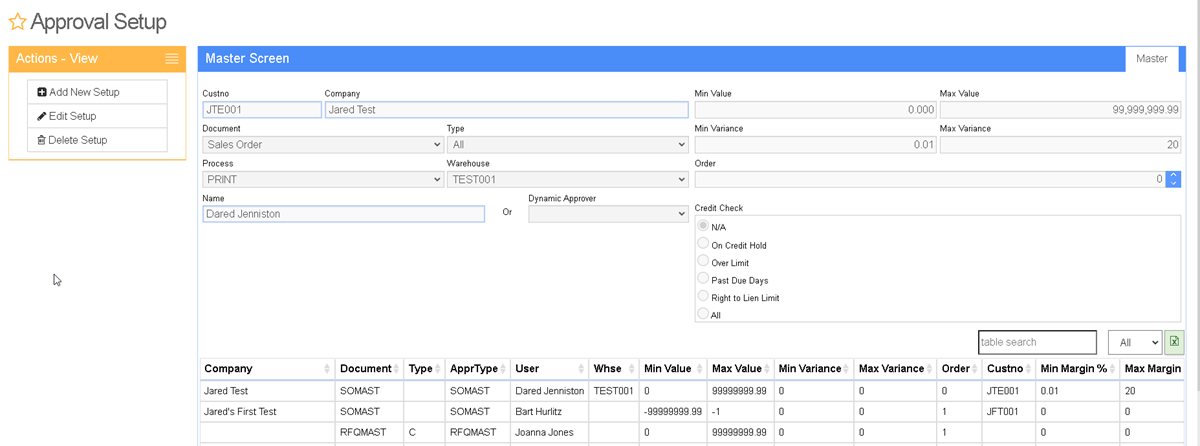Select the On Credit Hold radio button
Viewport: 1200px width, 446px height.
(x=703, y=244)
